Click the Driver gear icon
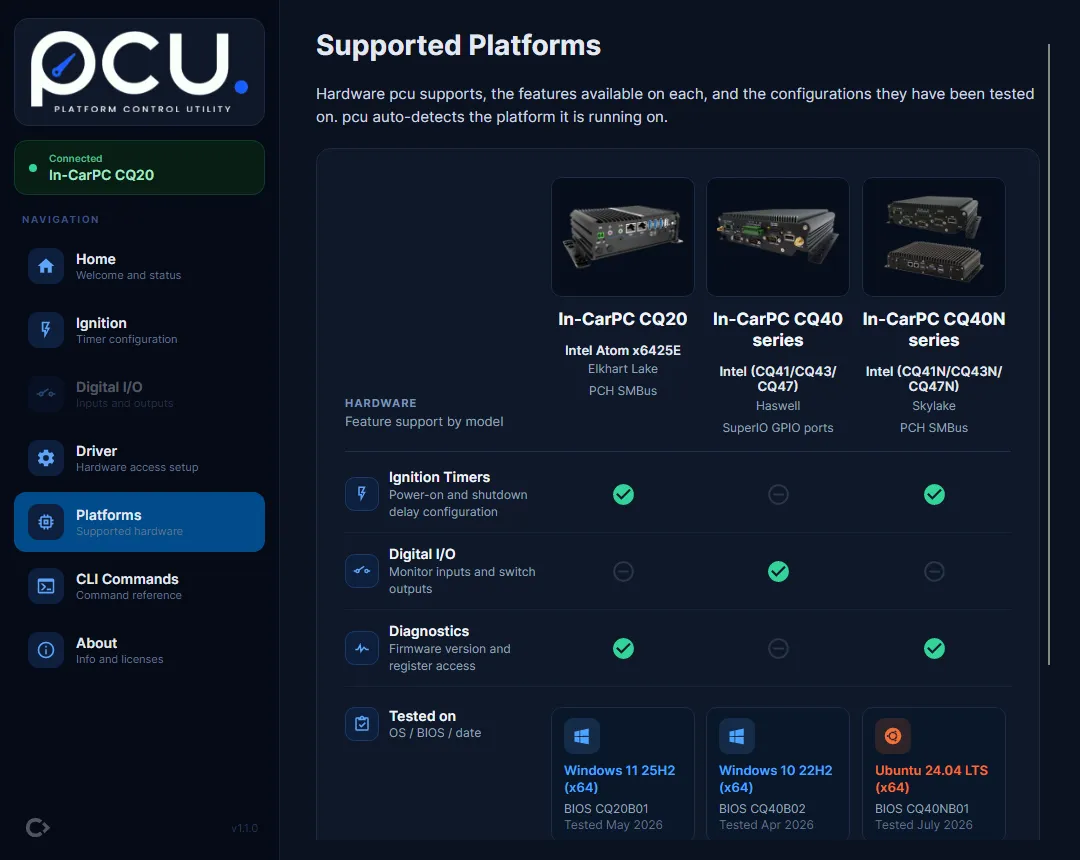The width and height of the screenshot is (1080, 860). pyautogui.click(x=46, y=459)
